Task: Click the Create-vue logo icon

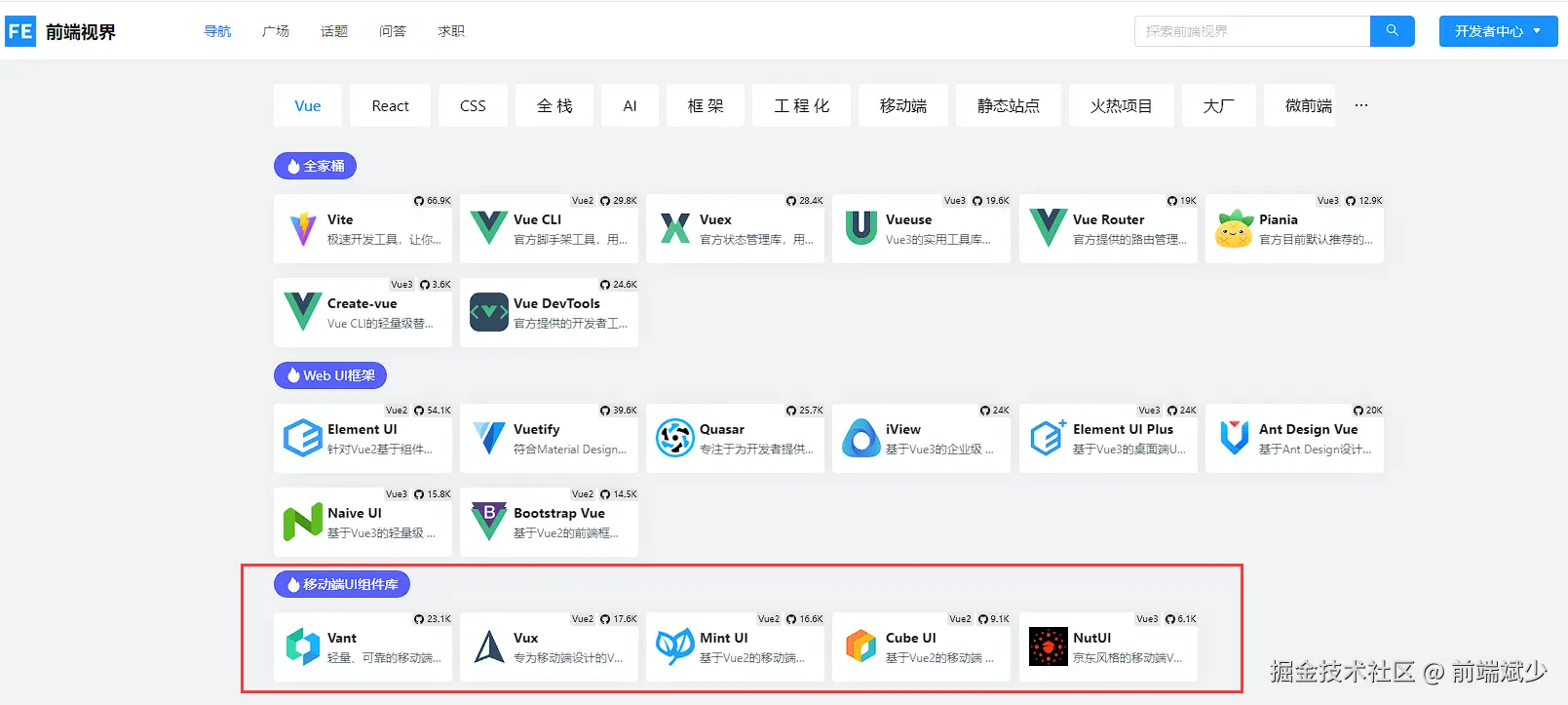Action: pos(303,312)
